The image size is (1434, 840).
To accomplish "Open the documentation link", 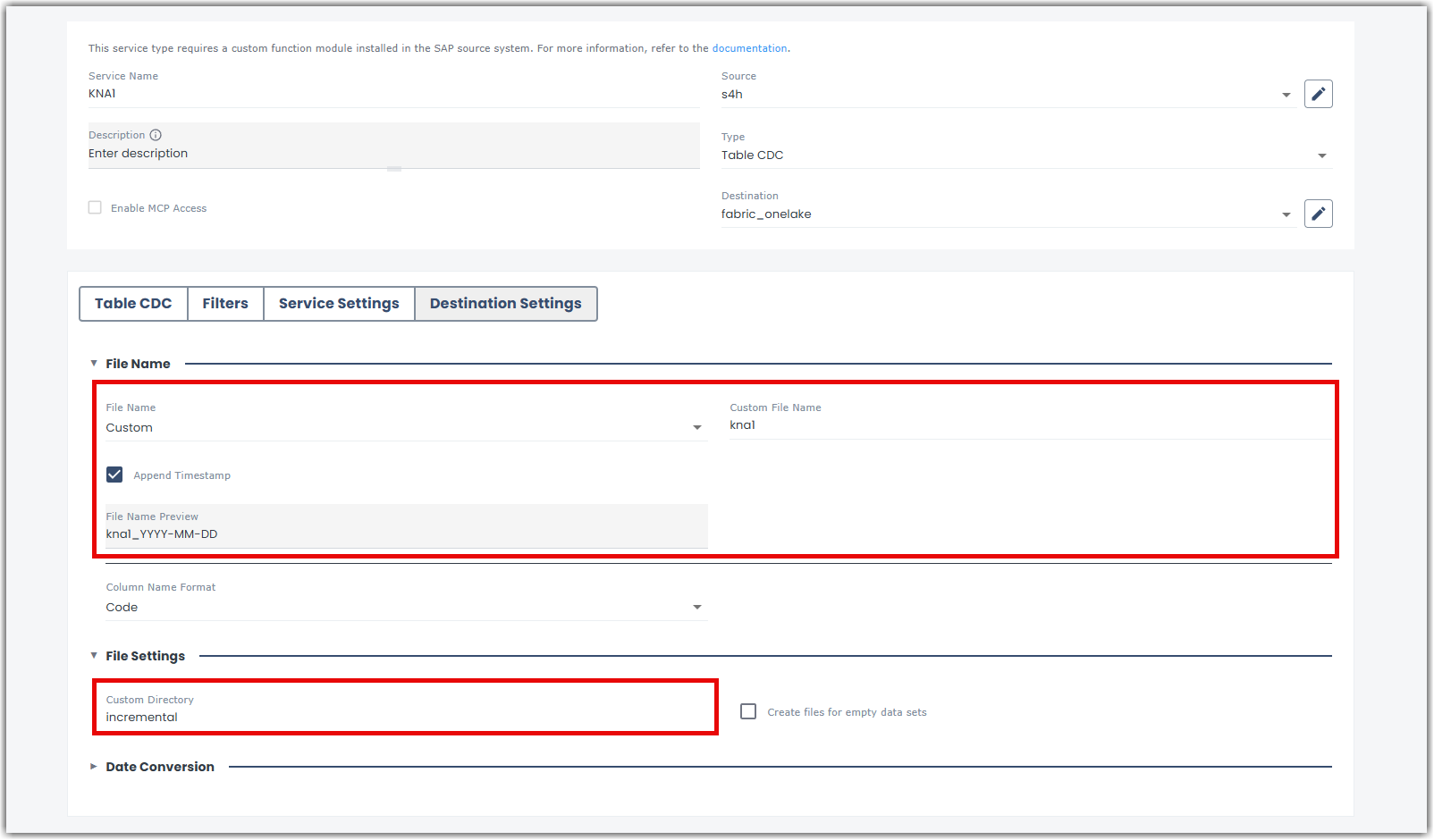I will tap(749, 48).
